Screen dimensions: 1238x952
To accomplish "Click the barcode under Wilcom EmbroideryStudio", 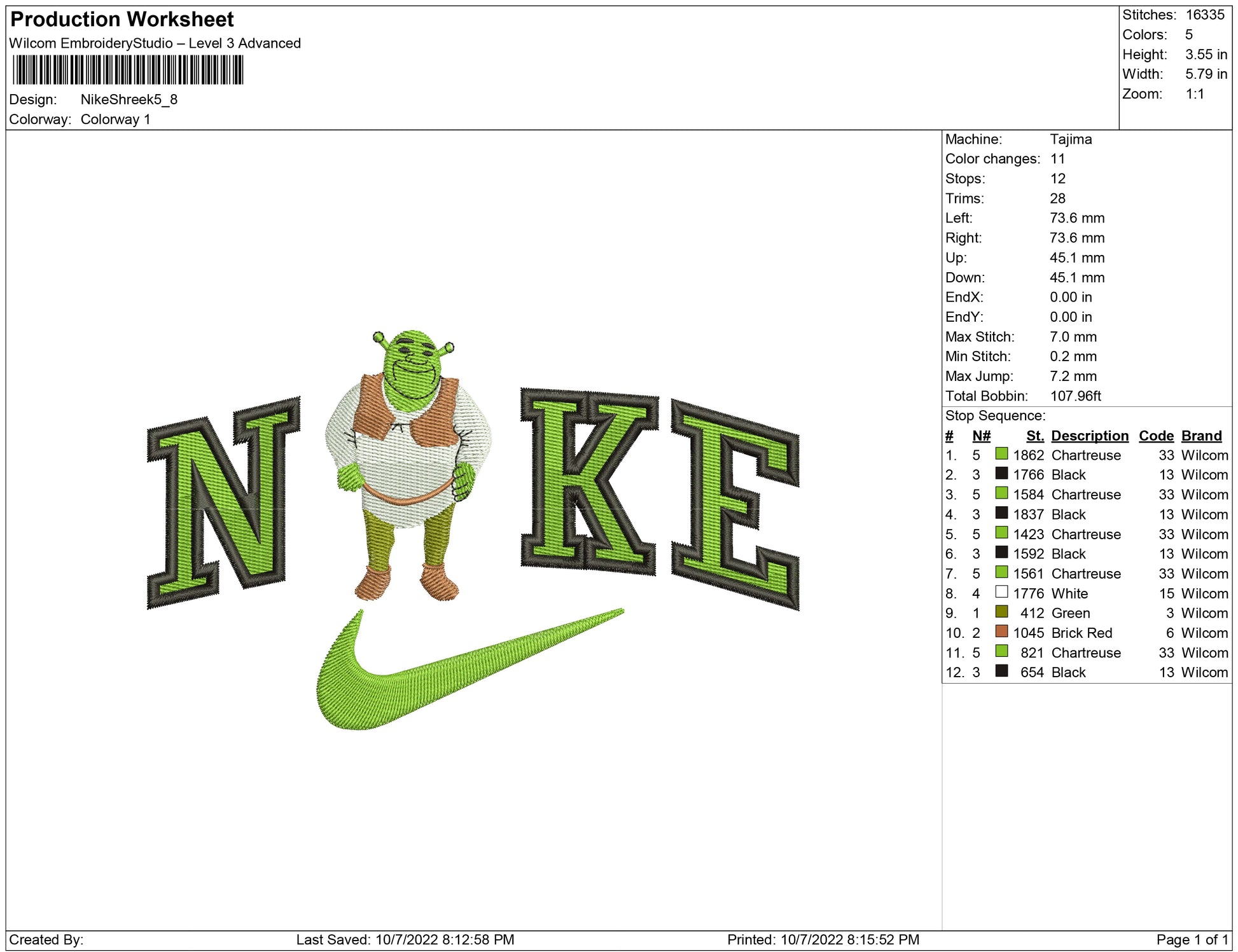I will tap(128, 70).
